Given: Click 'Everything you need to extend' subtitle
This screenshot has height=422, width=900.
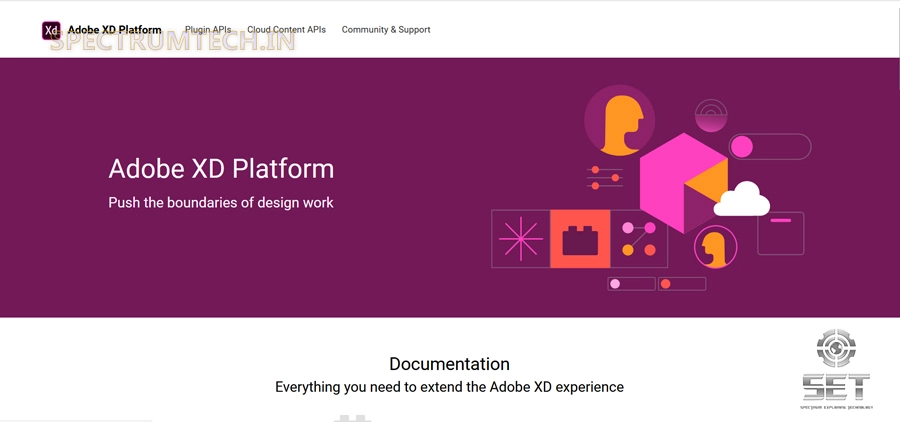Looking at the screenshot, I should coord(449,387).
